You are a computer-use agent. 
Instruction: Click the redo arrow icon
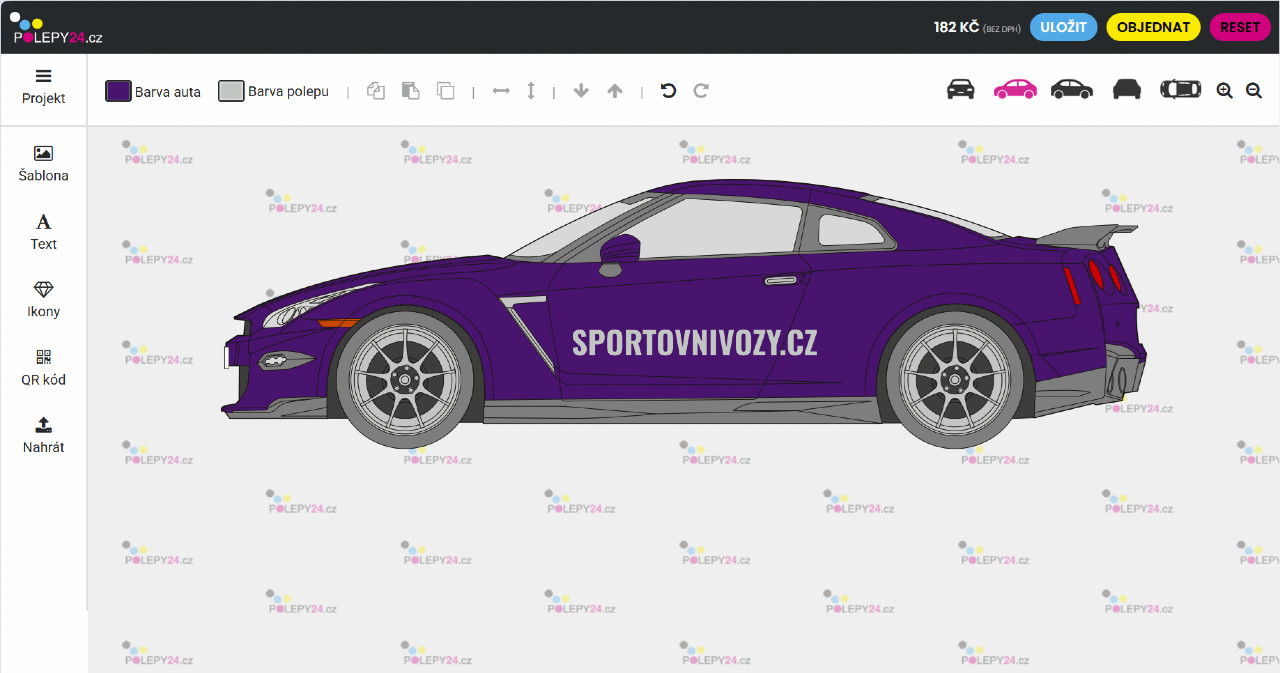click(x=701, y=91)
